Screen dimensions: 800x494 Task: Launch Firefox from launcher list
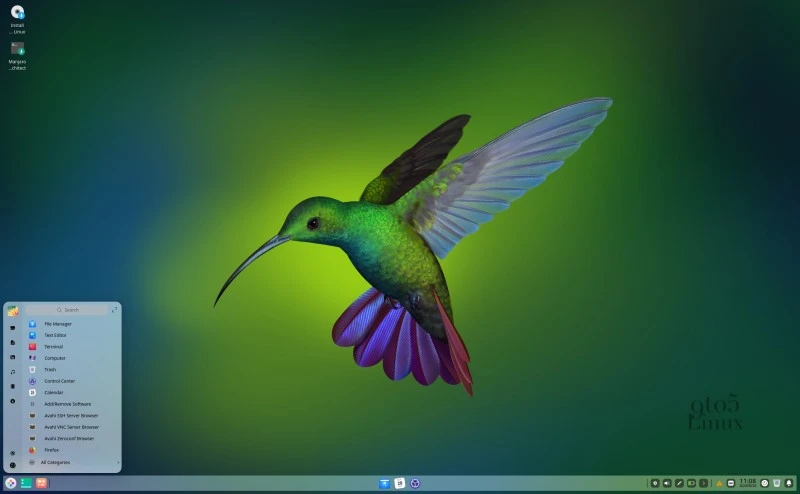(x=71, y=450)
